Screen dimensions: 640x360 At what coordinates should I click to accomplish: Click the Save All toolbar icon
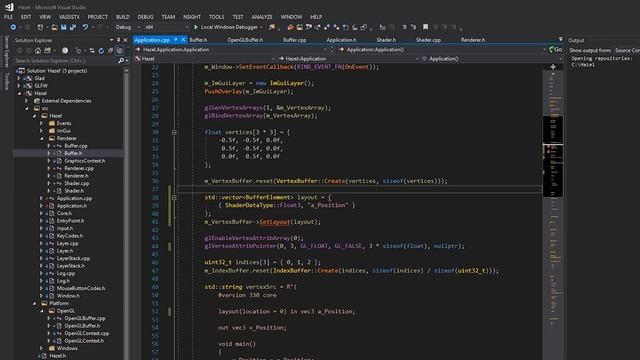coord(73,27)
